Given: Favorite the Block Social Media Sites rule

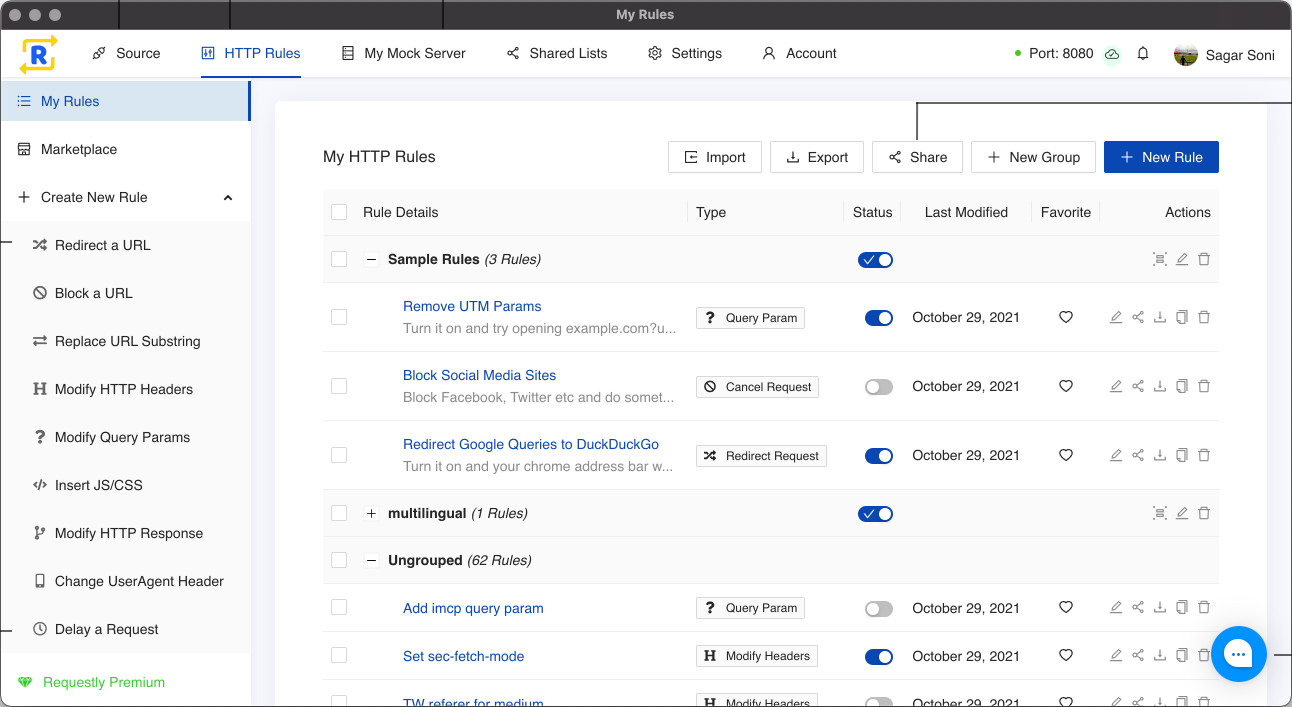Looking at the screenshot, I should [1066, 386].
